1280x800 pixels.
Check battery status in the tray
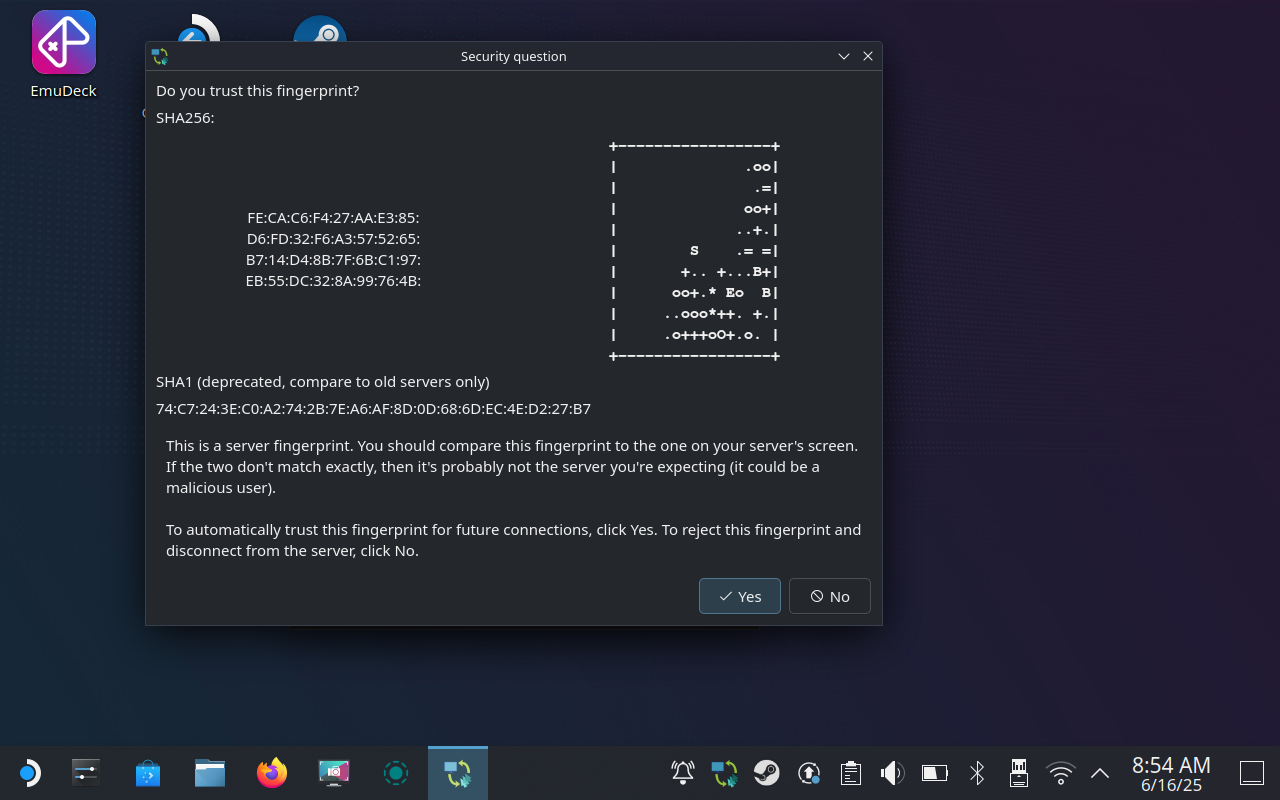(933, 772)
